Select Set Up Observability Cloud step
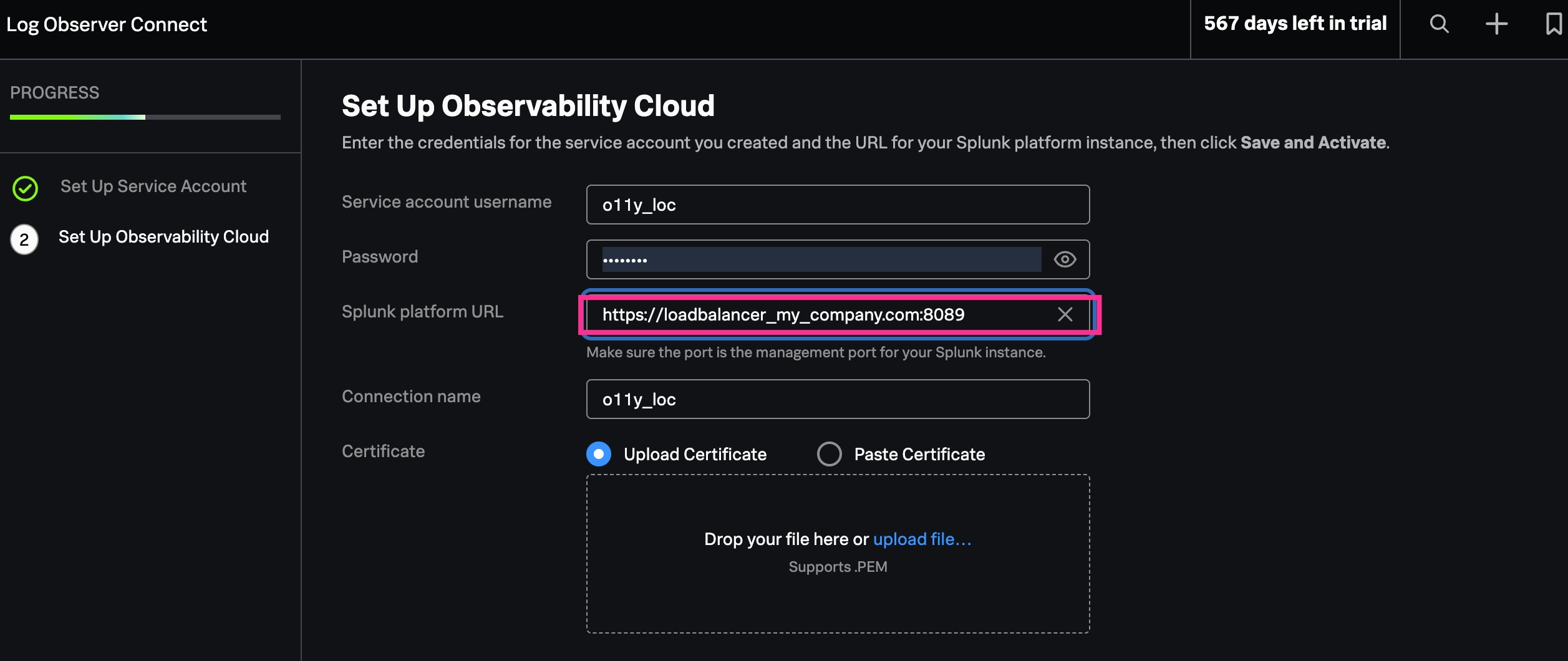This screenshot has height=661, width=1568. pyautogui.click(x=163, y=237)
